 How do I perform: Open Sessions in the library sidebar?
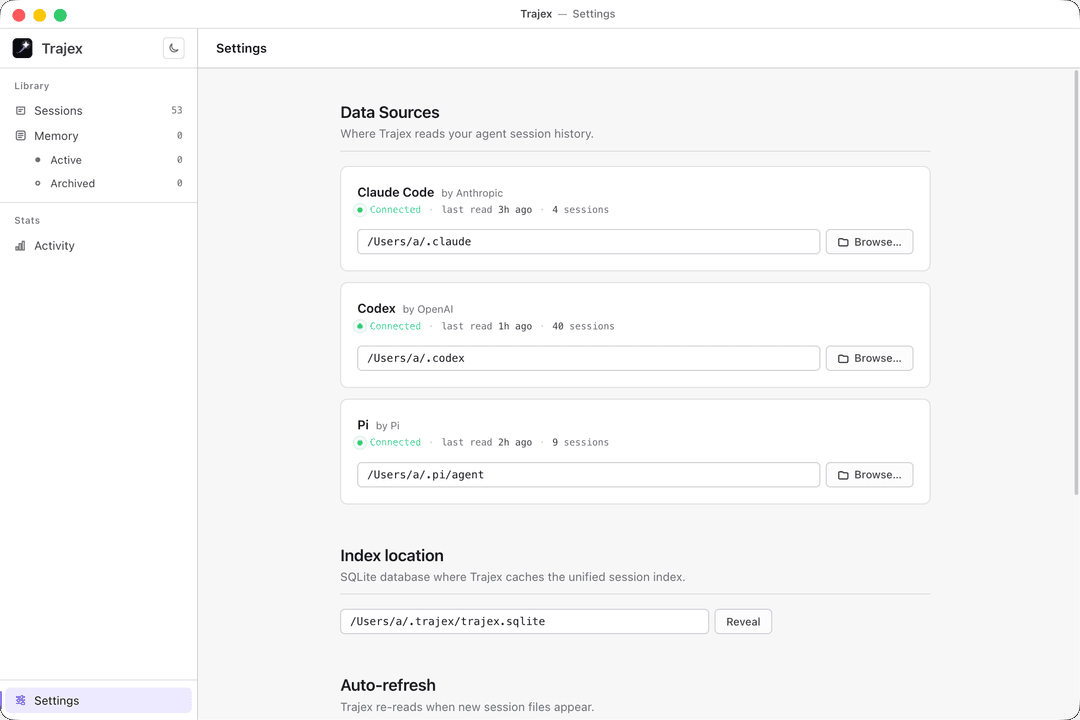pos(98,111)
